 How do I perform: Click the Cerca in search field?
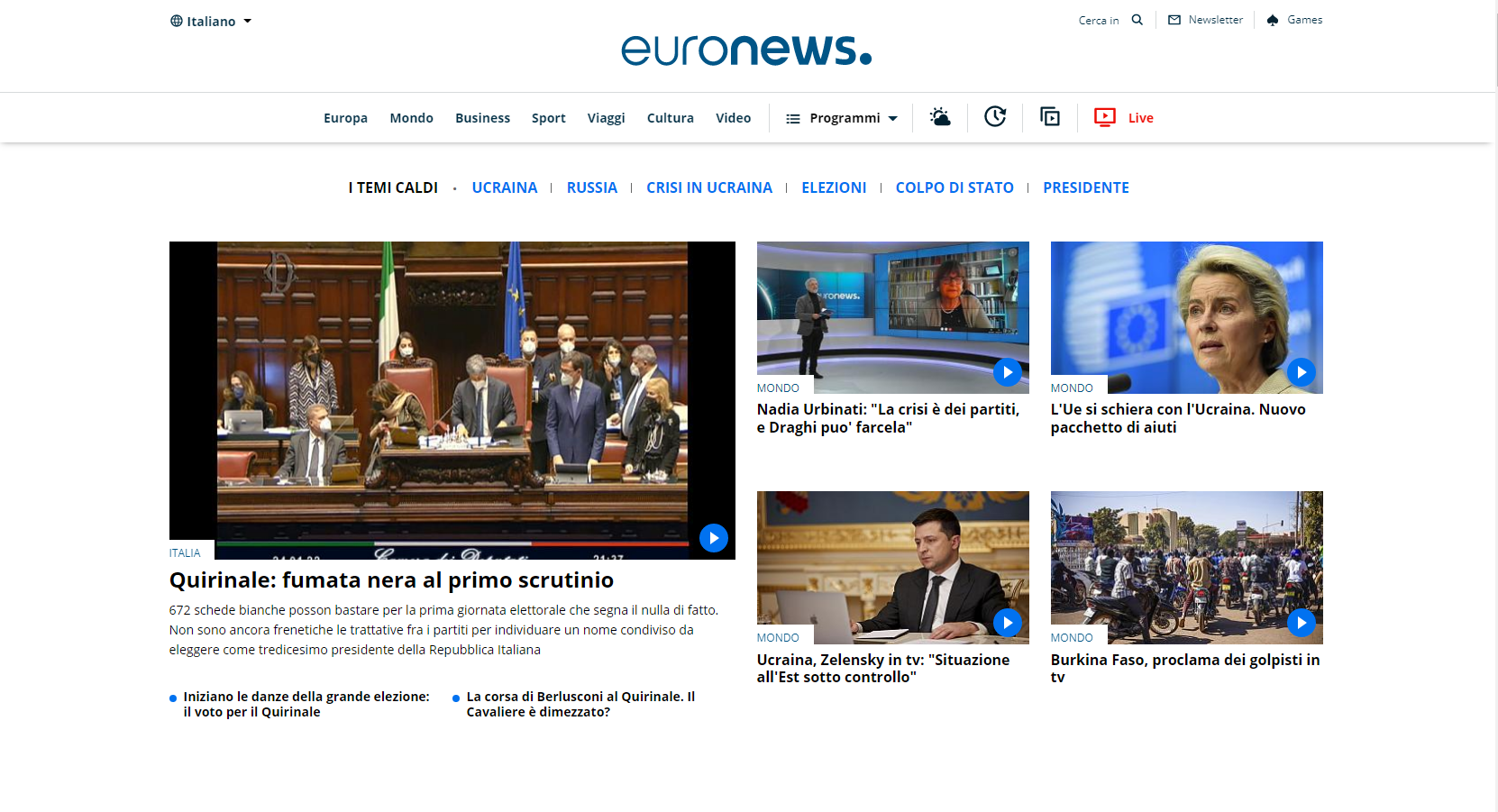[x=1099, y=20]
